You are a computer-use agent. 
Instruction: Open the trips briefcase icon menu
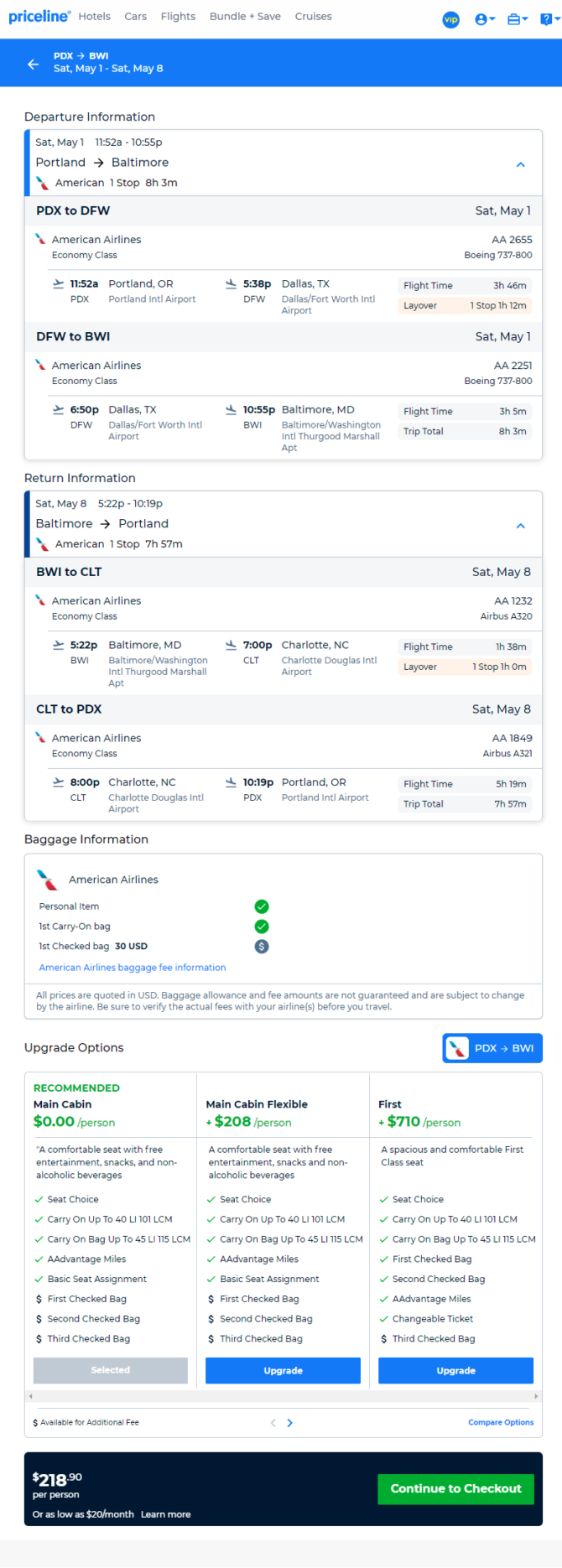point(517,19)
